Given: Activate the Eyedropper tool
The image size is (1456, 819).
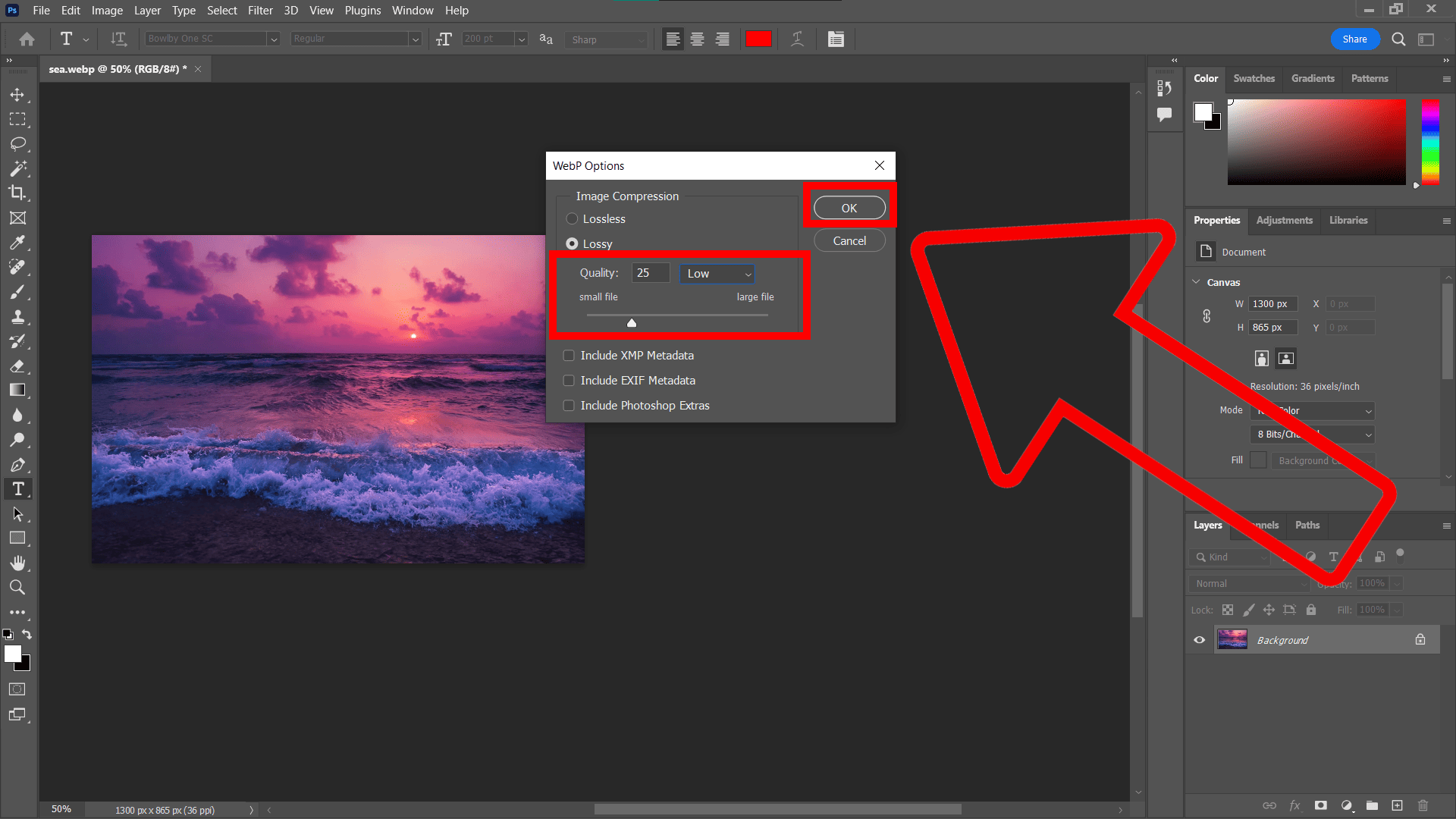Looking at the screenshot, I should pyautogui.click(x=18, y=243).
